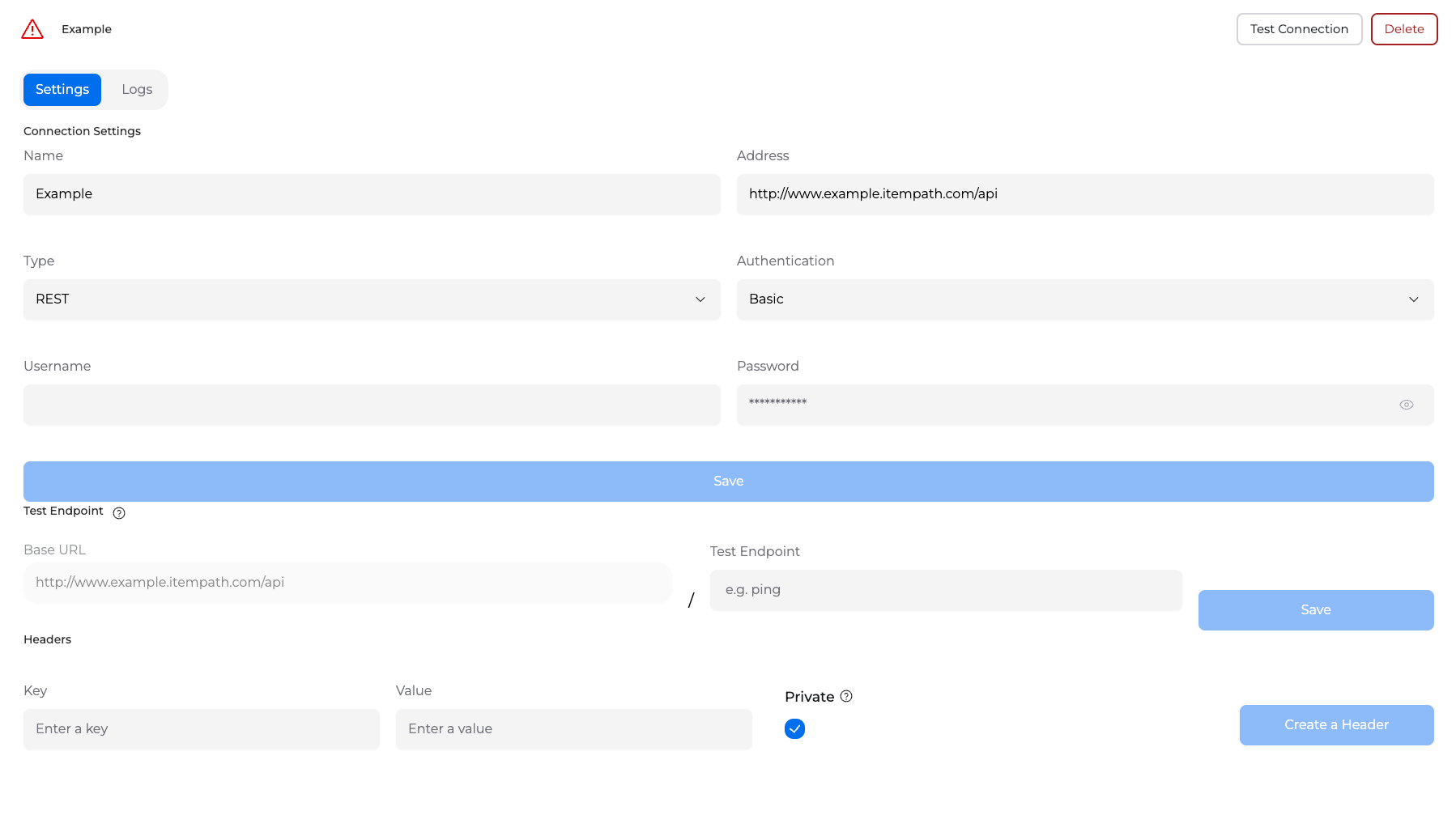The image size is (1456, 832).
Task: Click the red warning triangle icon
Action: (x=32, y=29)
